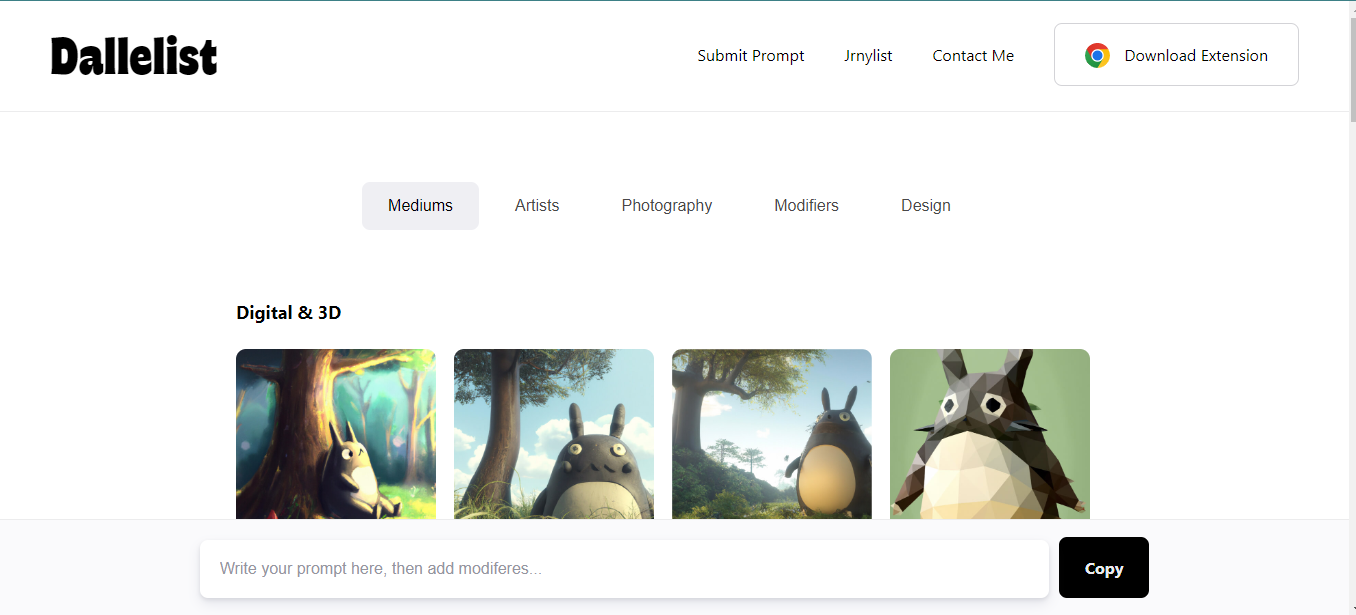This screenshot has height=615, width=1356.
Task: Open the Jrnylist link
Action: [x=868, y=56]
